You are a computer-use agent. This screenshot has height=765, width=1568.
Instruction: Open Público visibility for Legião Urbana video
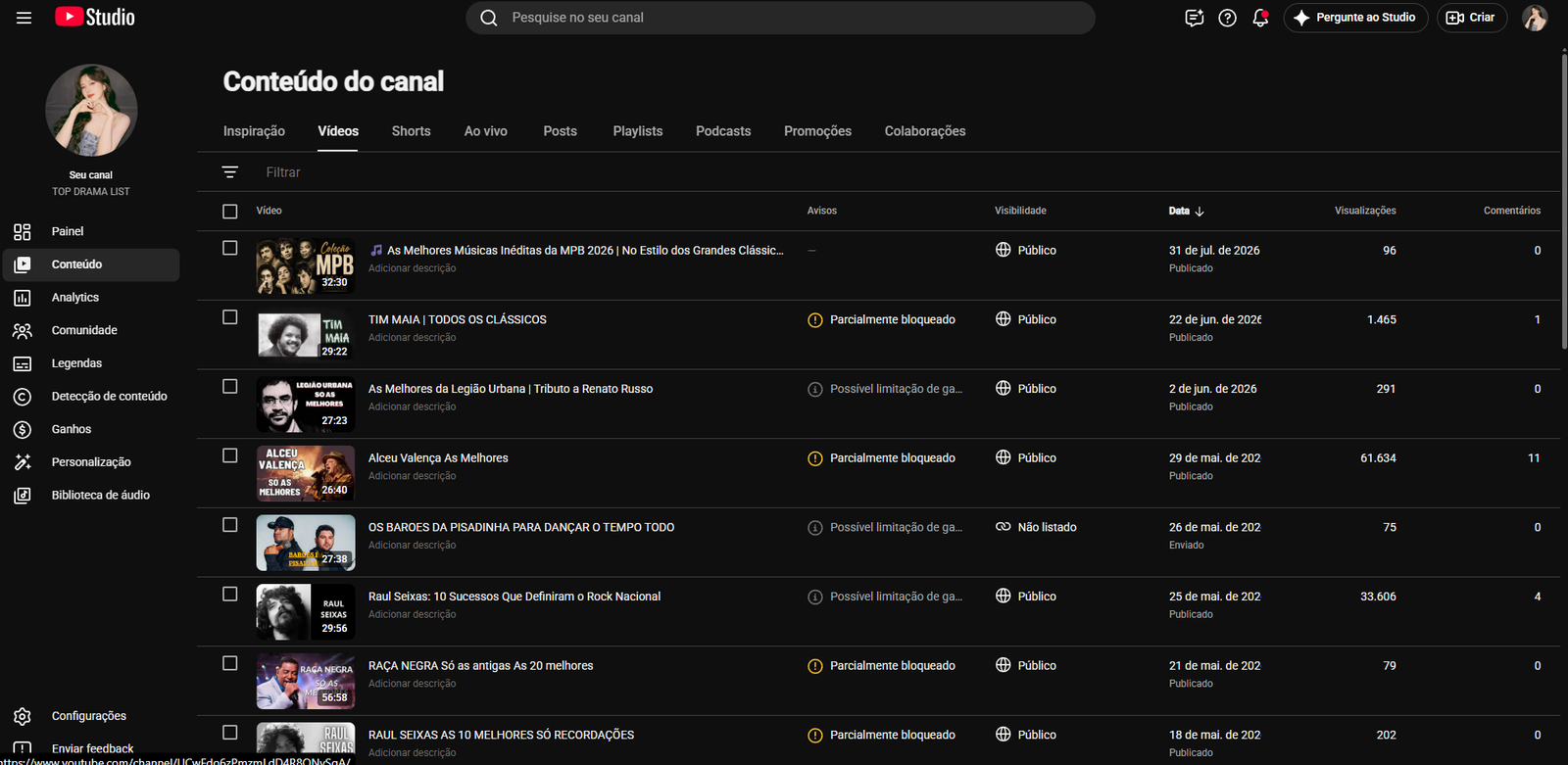coord(1026,389)
